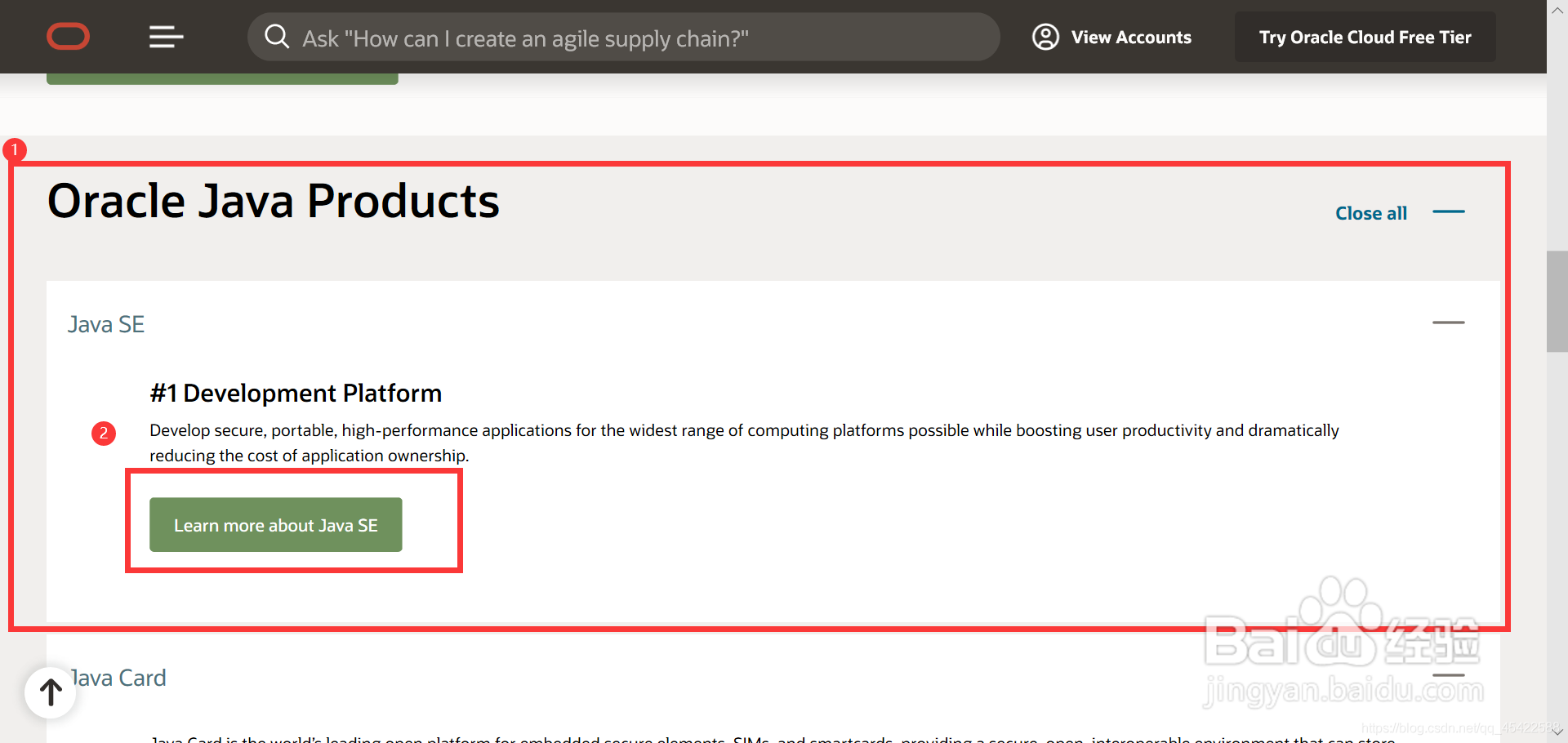
Task: Open View Accounts link
Action: (x=1131, y=38)
